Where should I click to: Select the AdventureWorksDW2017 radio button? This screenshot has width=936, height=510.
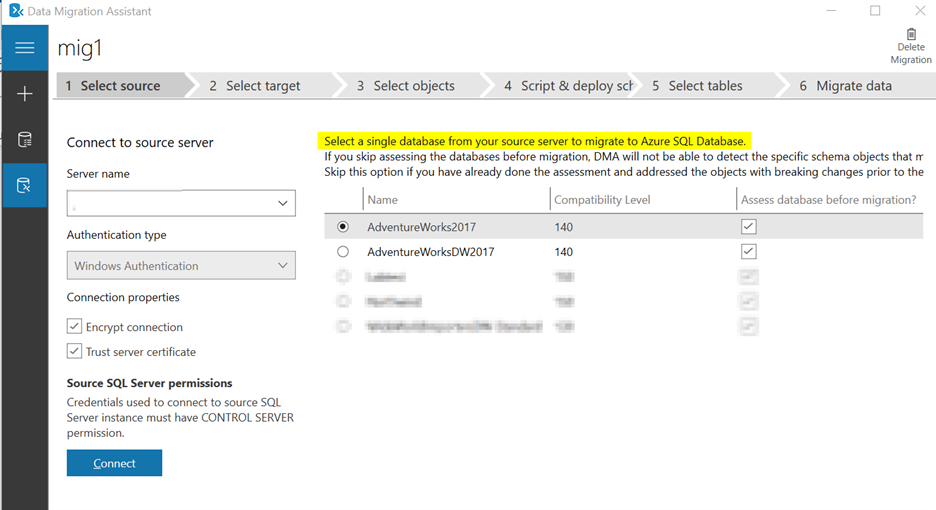pos(343,251)
